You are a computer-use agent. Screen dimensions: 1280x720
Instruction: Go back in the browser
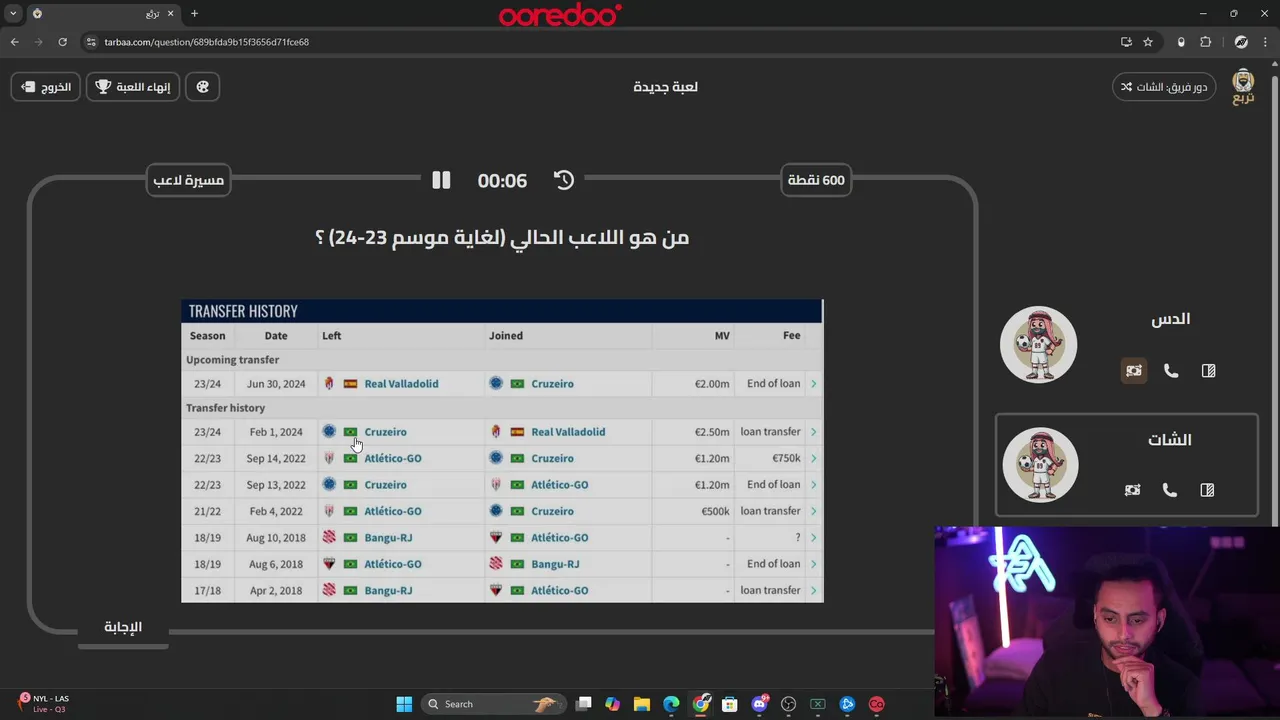click(x=15, y=42)
